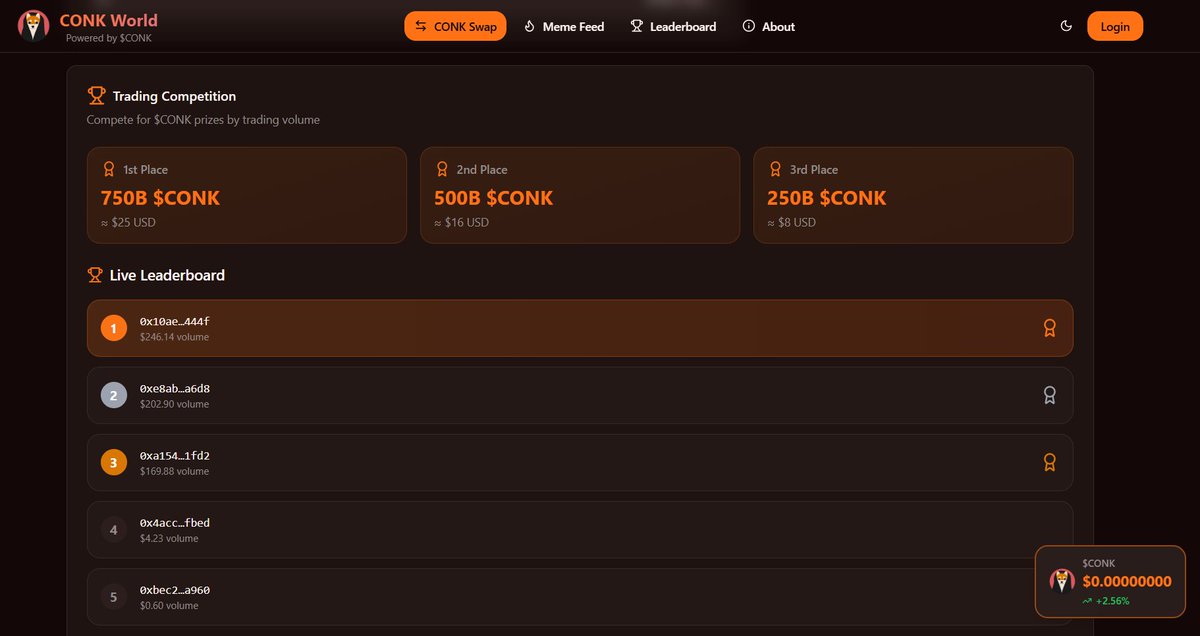Click the award ribbon on 0x10ae…444f row

pos(1049,328)
